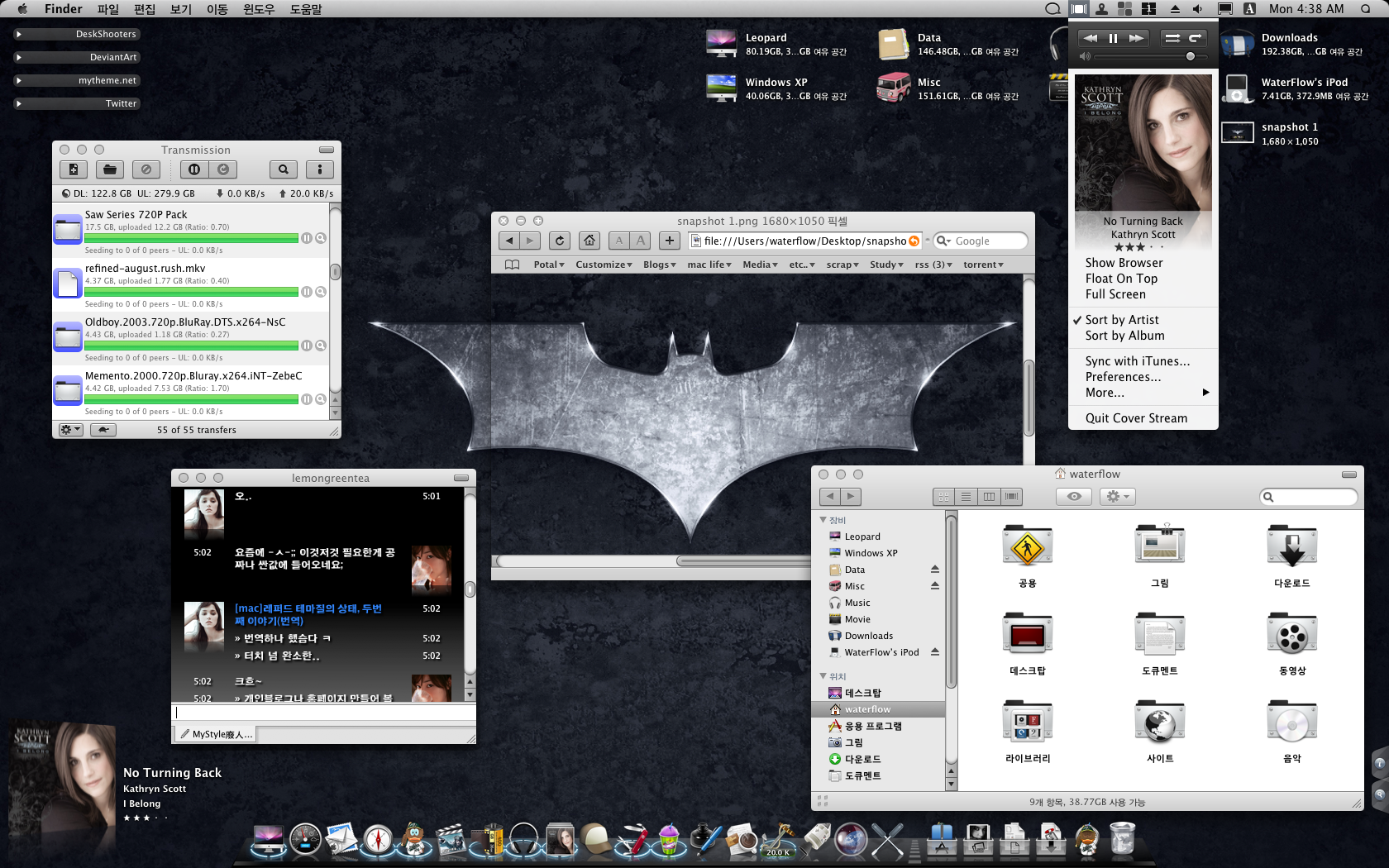The height and width of the screenshot is (868, 1389).
Task: Open the Finder gear action dropdown
Action: coord(1118,497)
